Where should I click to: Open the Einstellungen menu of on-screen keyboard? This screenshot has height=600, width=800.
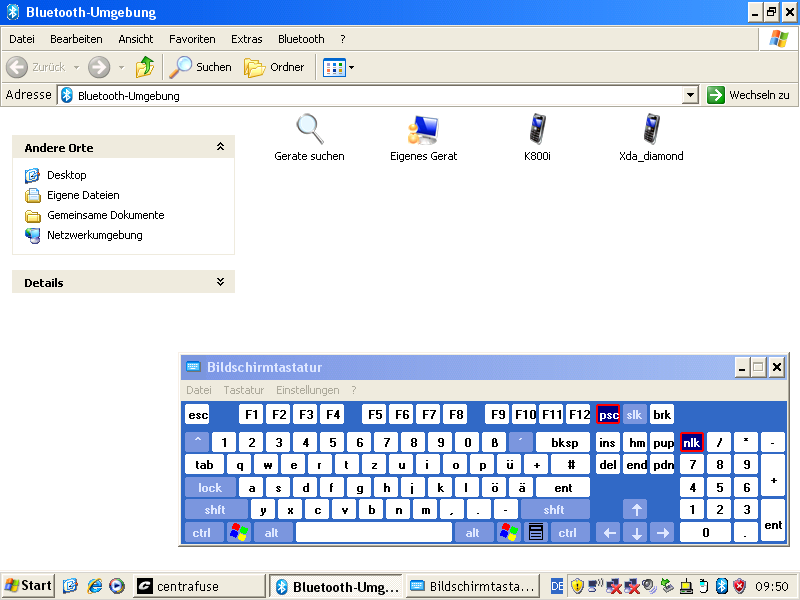pyautogui.click(x=307, y=390)
